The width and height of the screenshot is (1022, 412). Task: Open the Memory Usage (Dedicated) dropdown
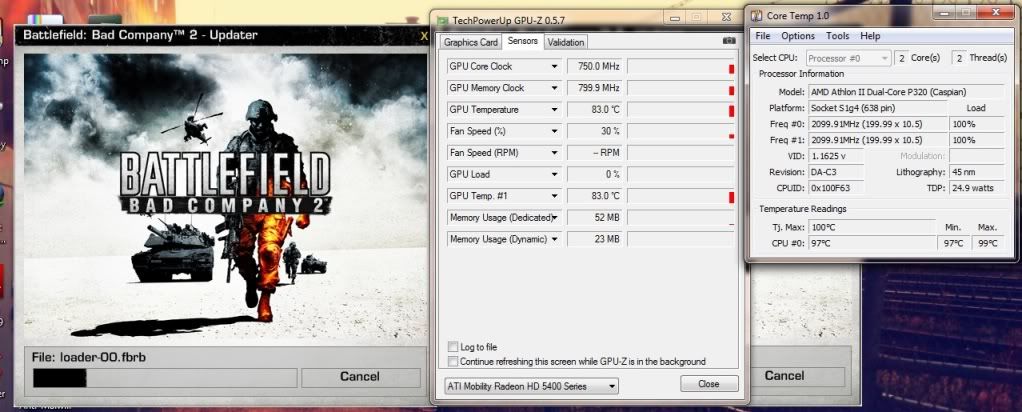[x=555, y=217]
